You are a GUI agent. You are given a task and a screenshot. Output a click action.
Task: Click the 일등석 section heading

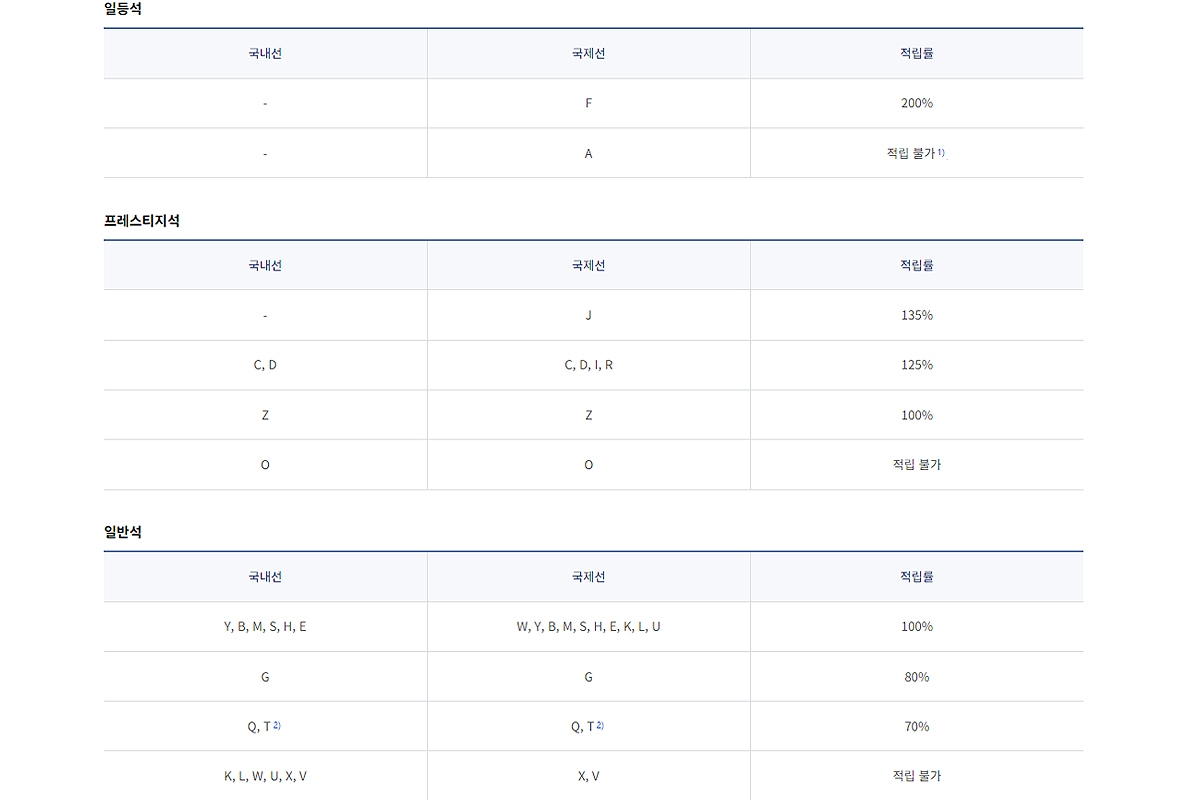pos(123,9)
